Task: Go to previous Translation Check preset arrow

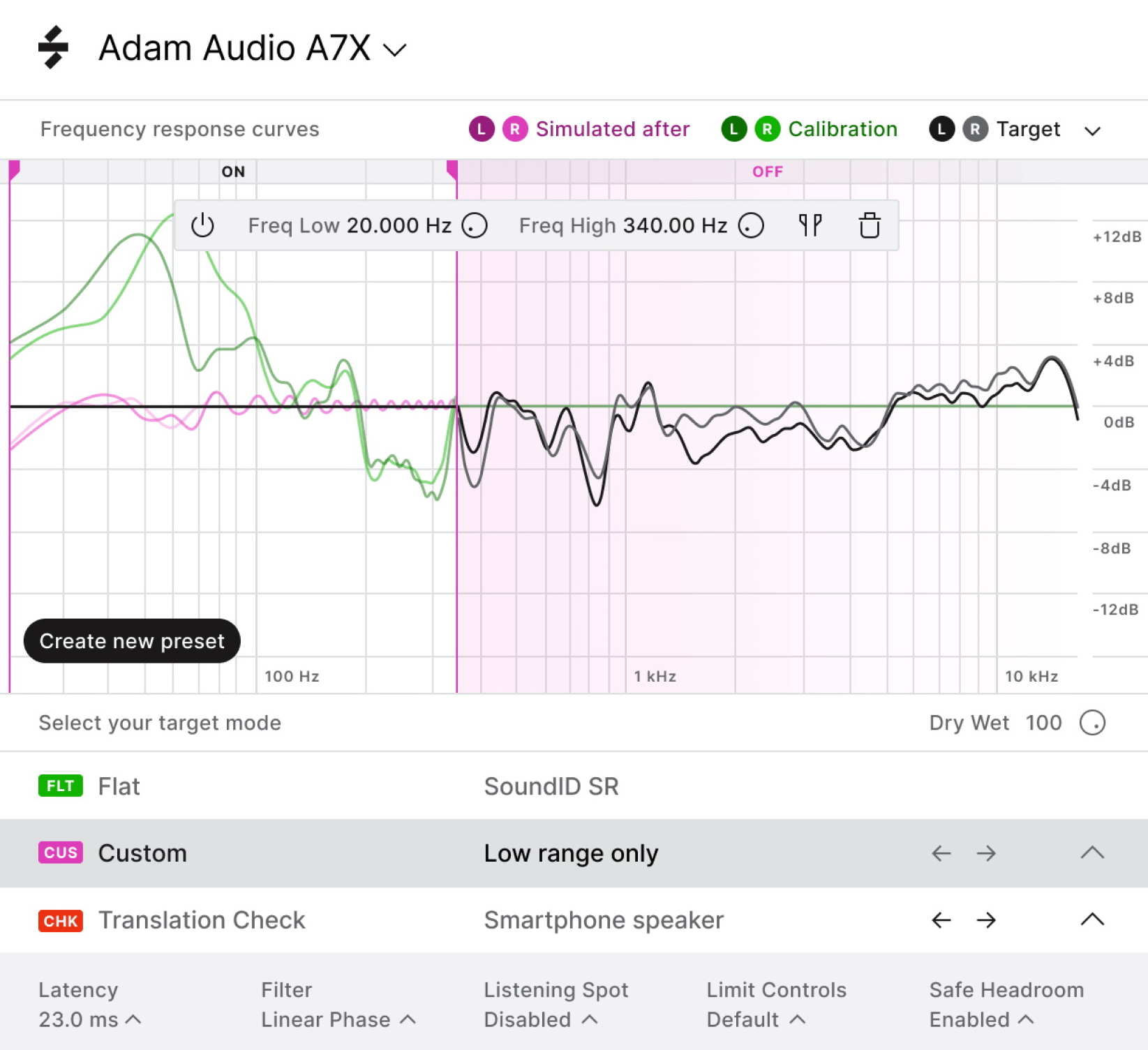Action: coord(941,920)
